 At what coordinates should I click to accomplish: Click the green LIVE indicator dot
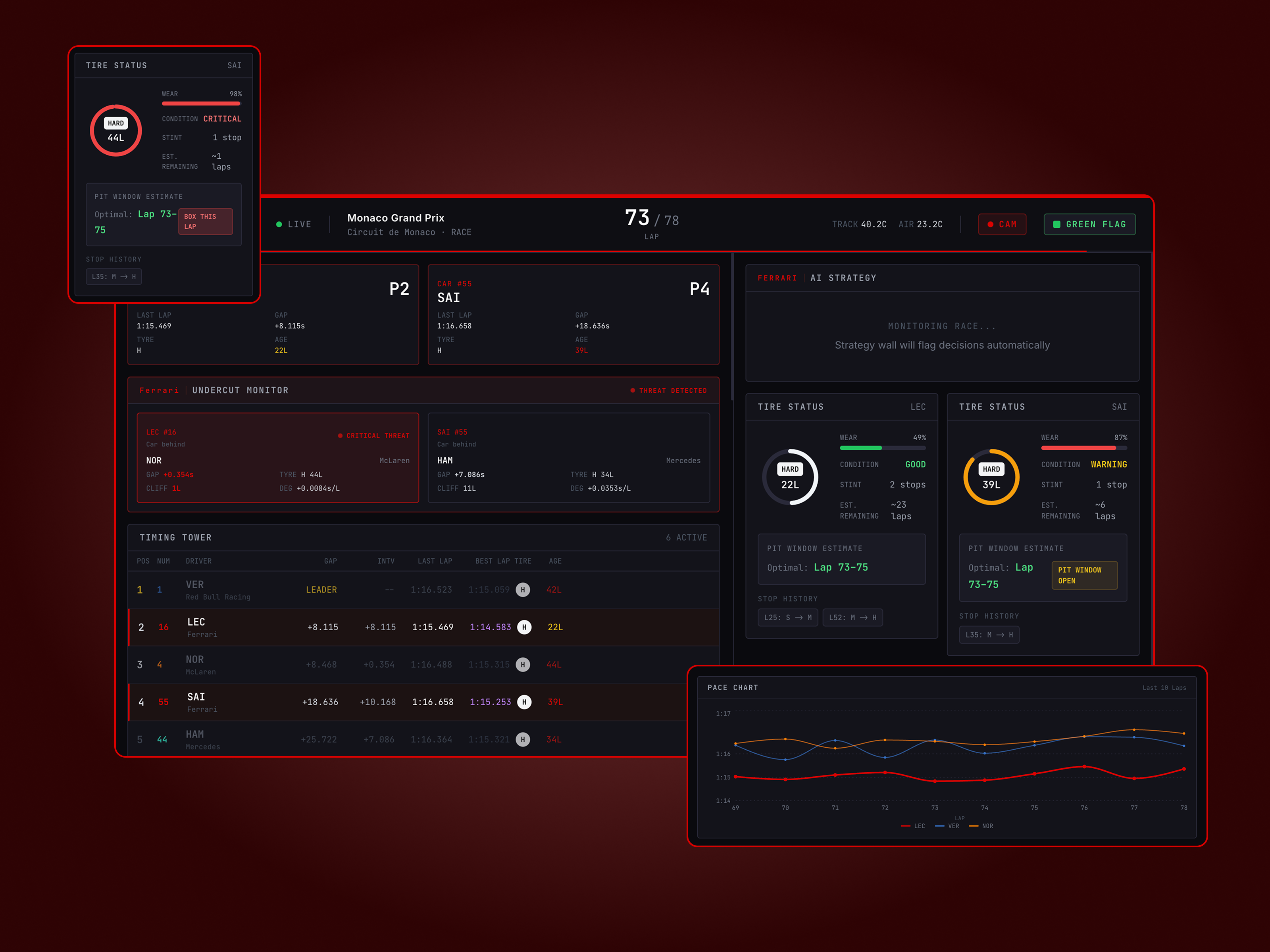[279, 225]
